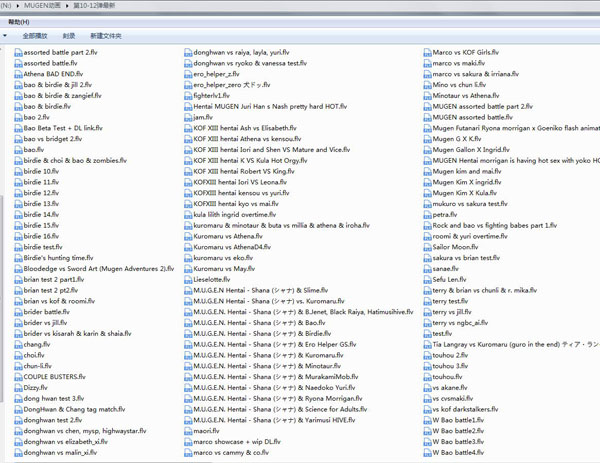Screen dimensions: 600x463
Task: Click the icon next to 'chang.flv'
Action: click(x=18, y=345)
